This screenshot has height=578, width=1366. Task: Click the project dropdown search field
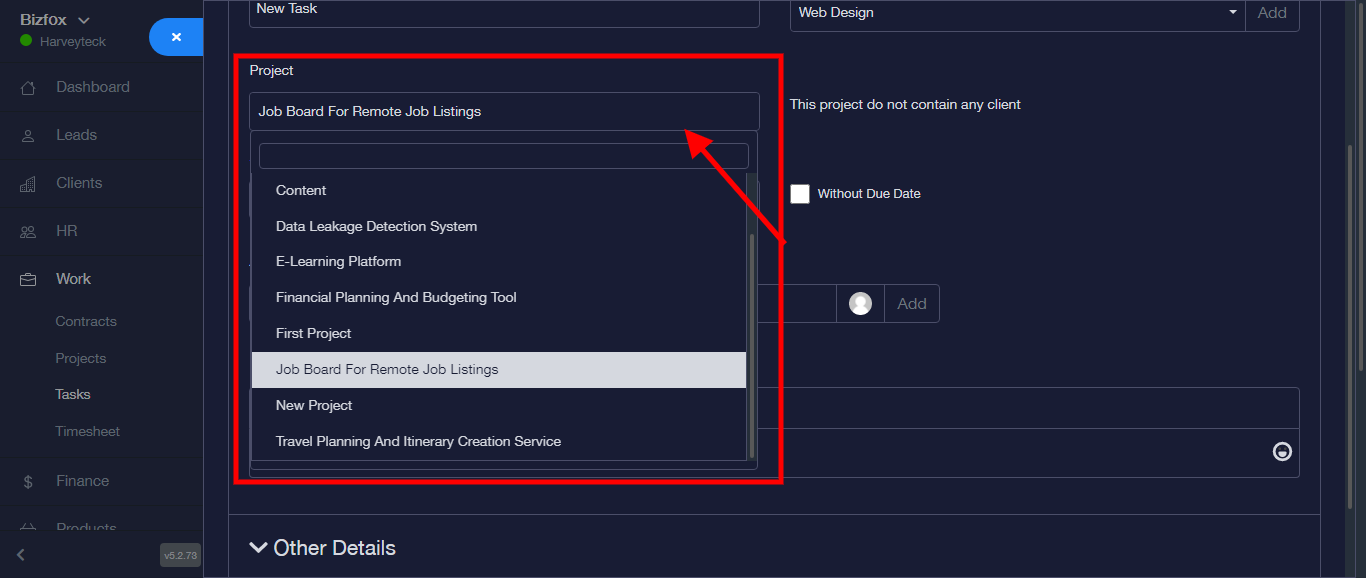pyautogui.click(x=503, y=156)
